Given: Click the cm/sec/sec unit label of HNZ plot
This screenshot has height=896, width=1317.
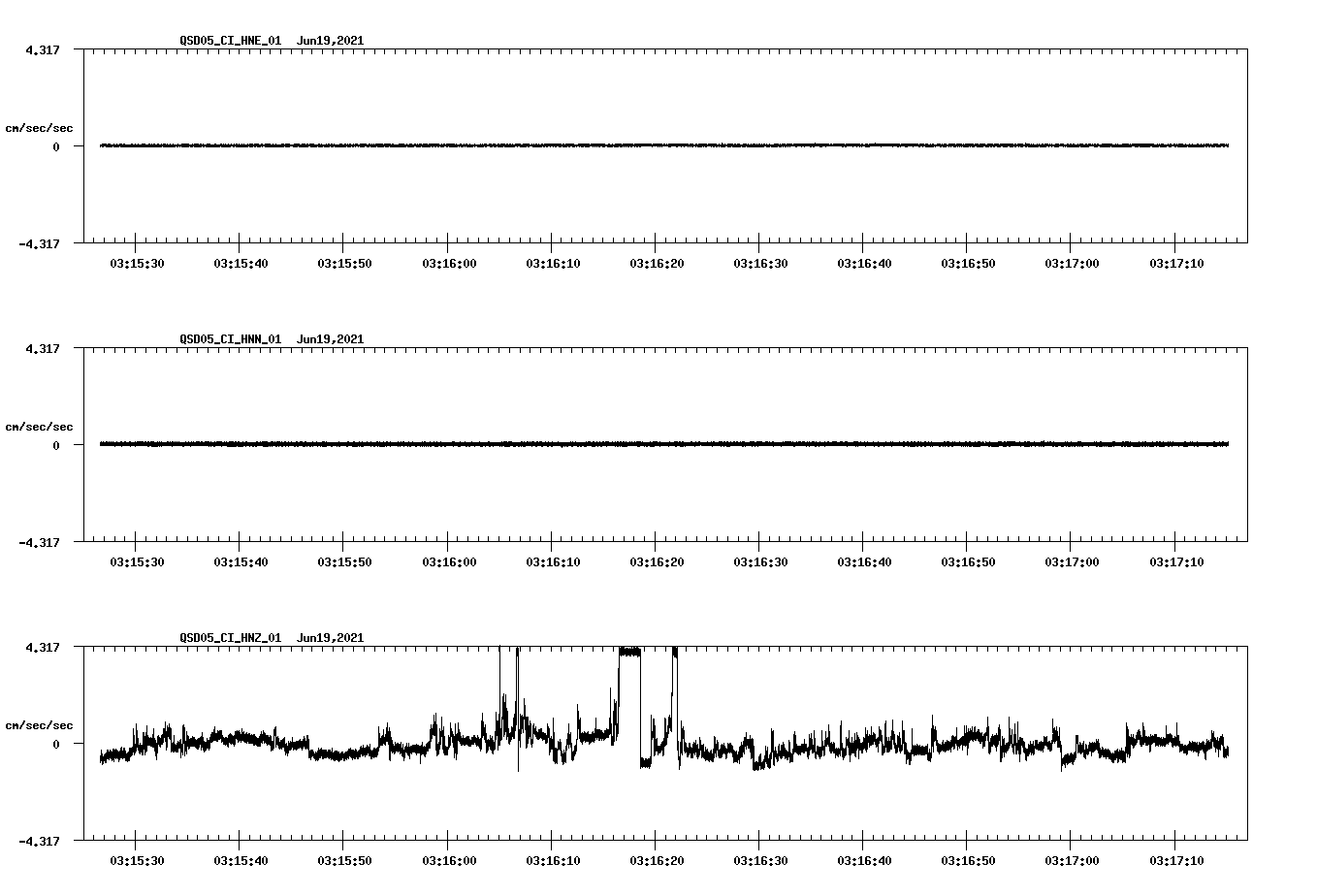Looking at the screenshot, I should (40, 725).
